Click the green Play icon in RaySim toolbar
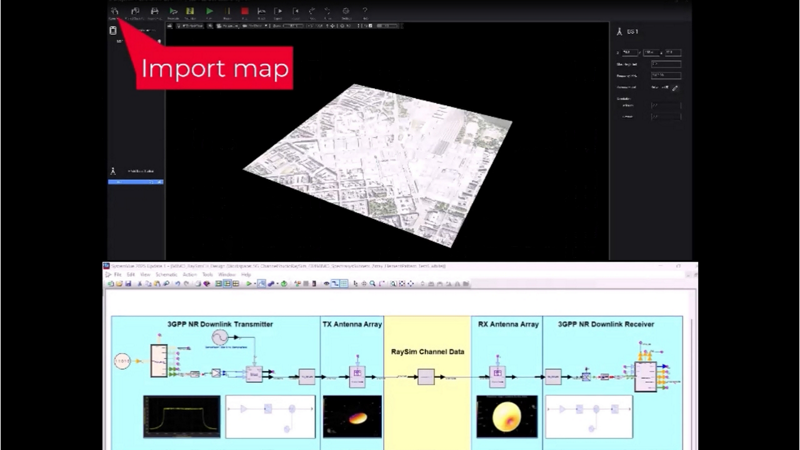Screen dimensions: 800x450 (209, 11)
